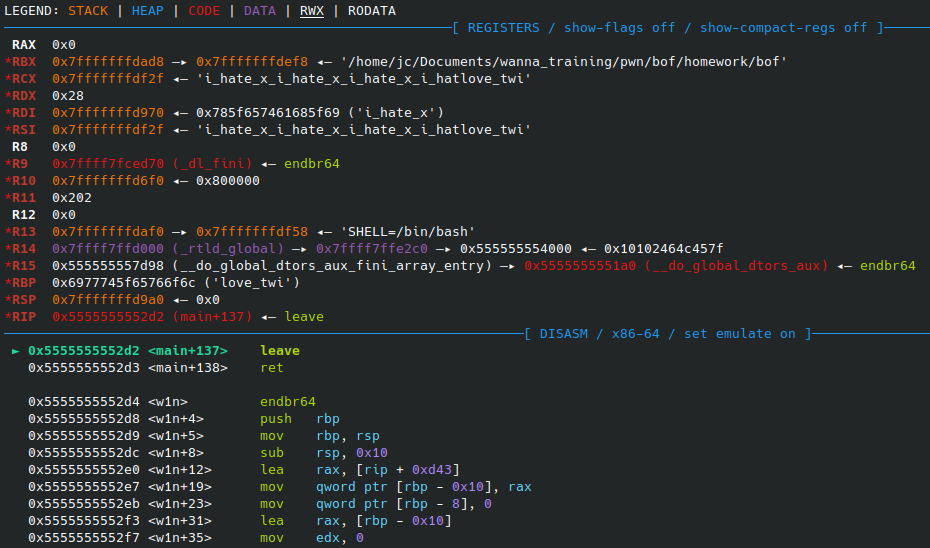930x548 pixels.
Task: Click the RAX register name
Action: (x=24, y=45)
